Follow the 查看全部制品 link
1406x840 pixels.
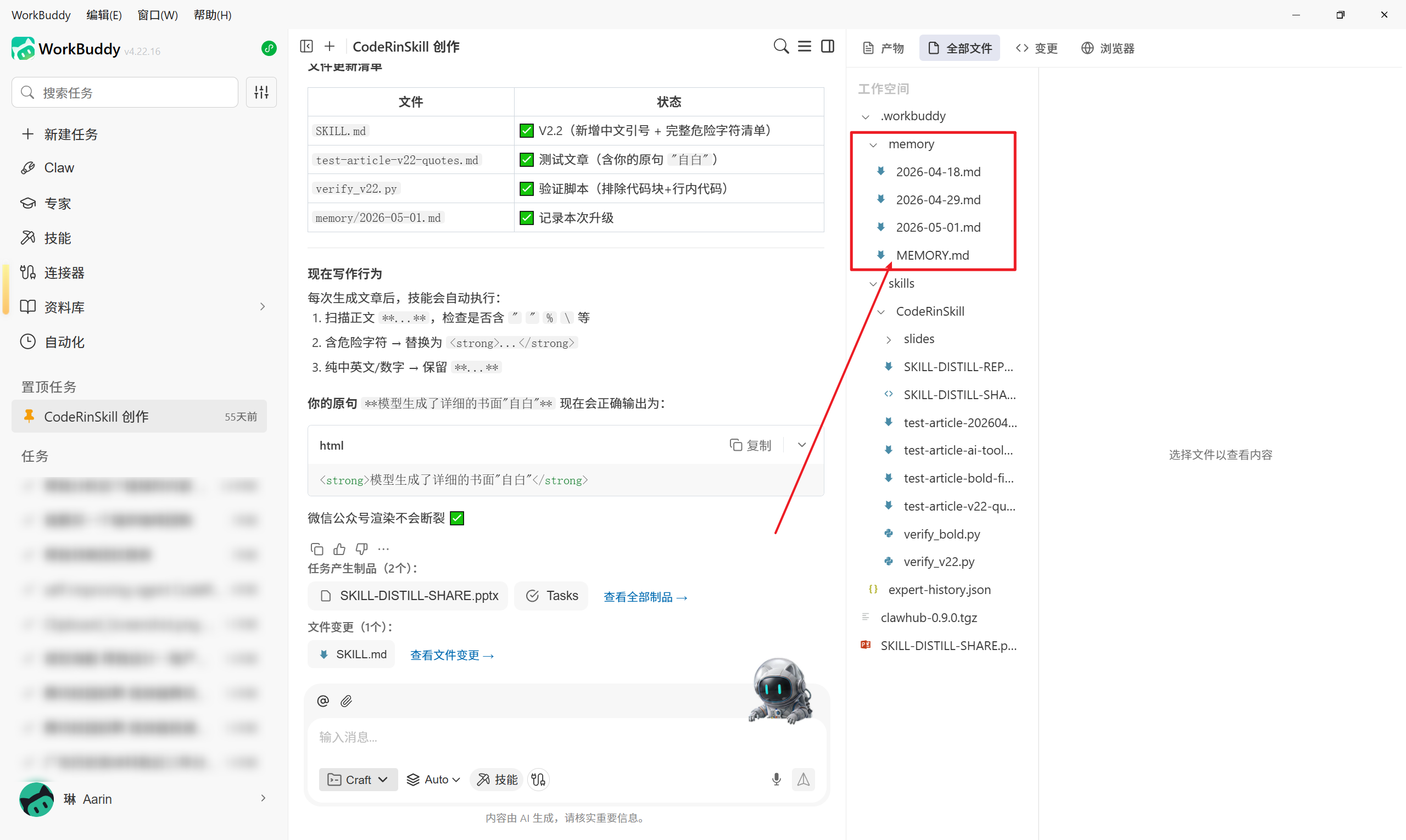coord(645,597)
